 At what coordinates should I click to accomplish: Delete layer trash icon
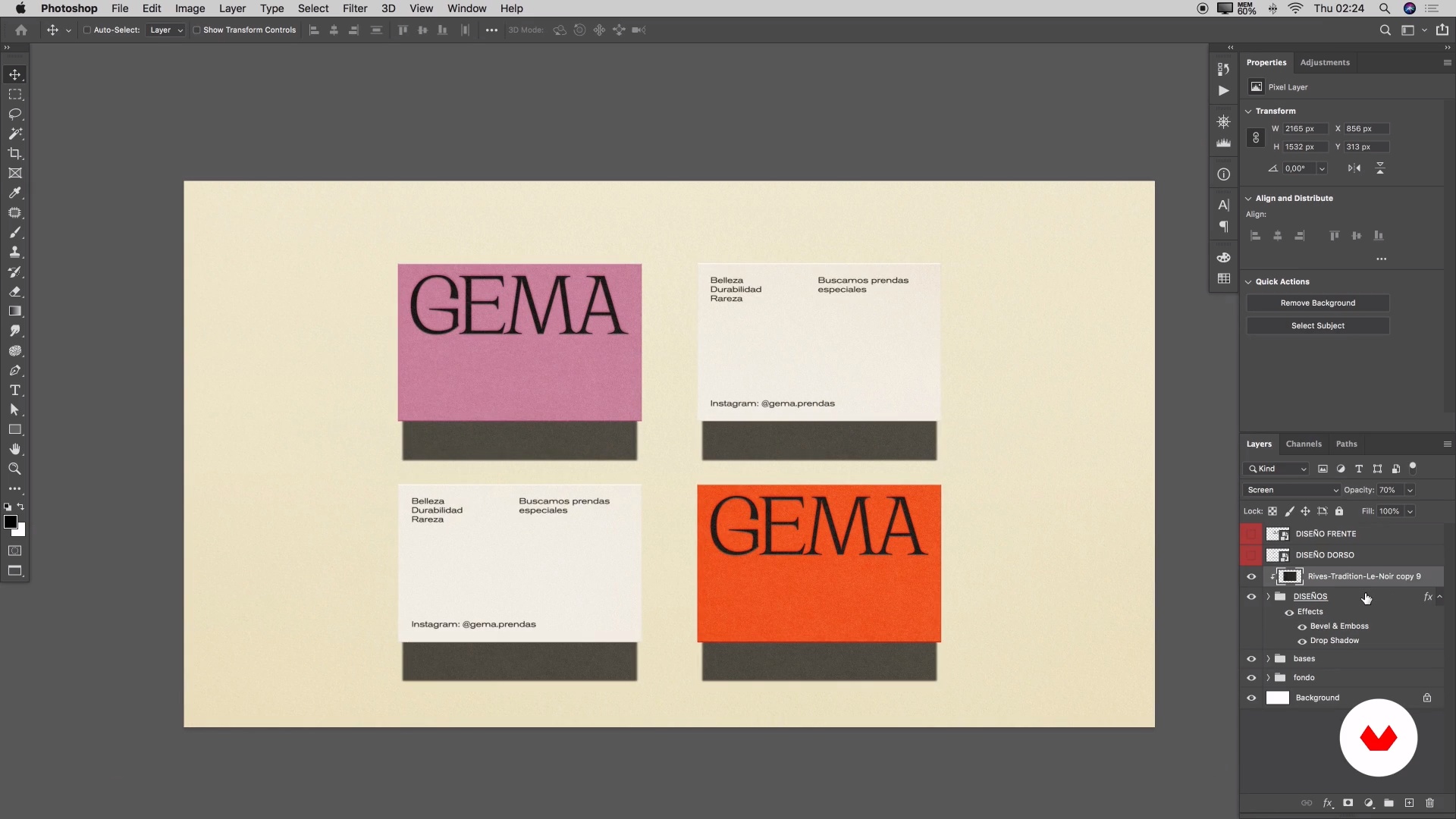[1429, 803]
